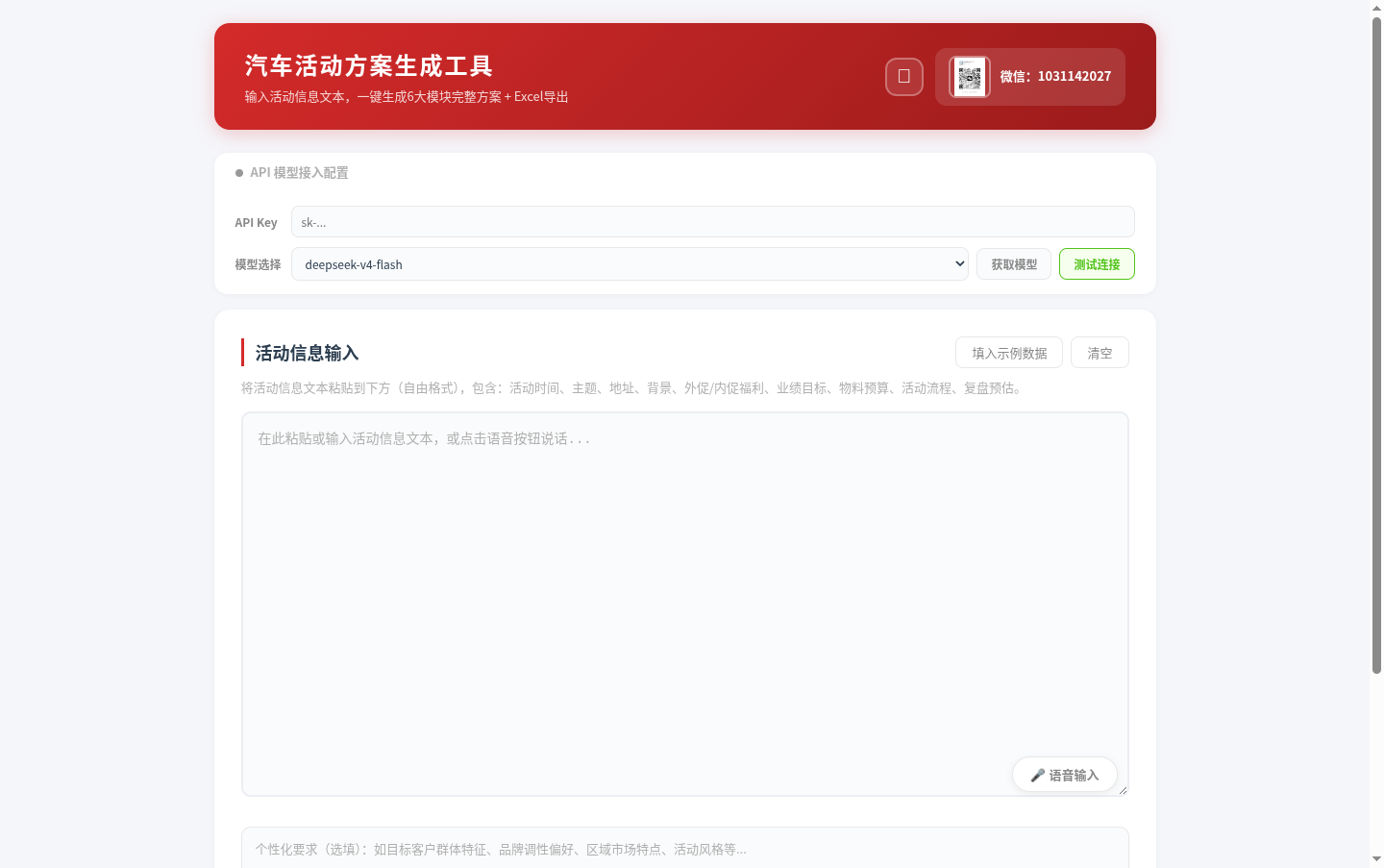Click the 活动信息输入 heading

point(307,353)
